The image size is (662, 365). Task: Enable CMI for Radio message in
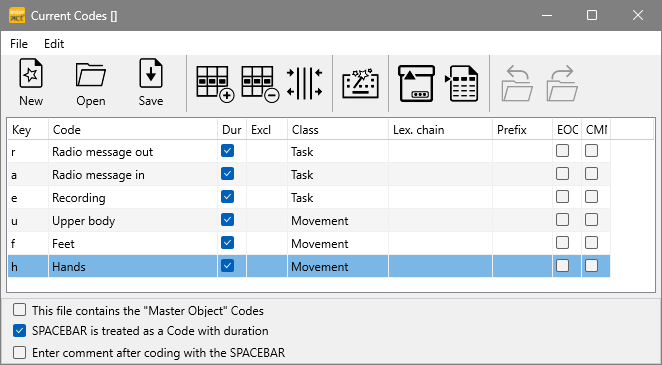tap(591, 174)
